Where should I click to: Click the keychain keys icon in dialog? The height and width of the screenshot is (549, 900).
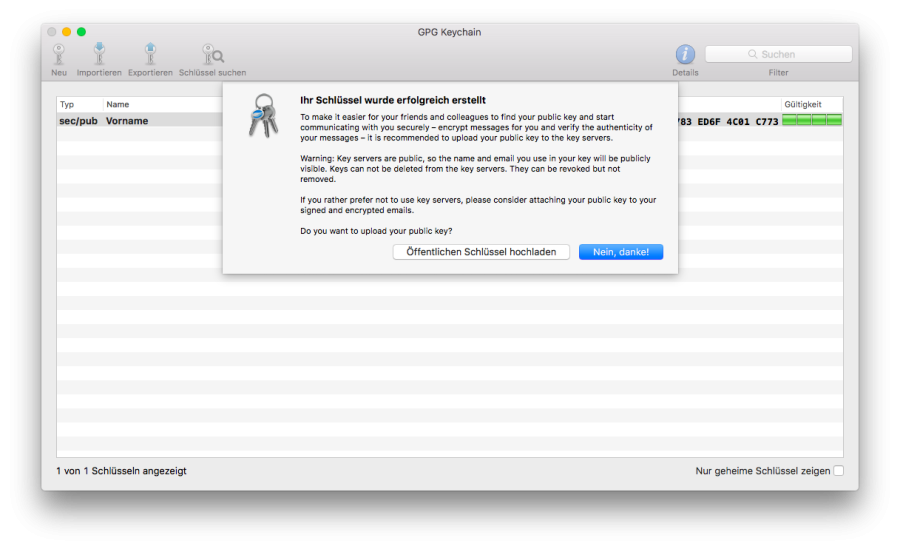point(262,115)
